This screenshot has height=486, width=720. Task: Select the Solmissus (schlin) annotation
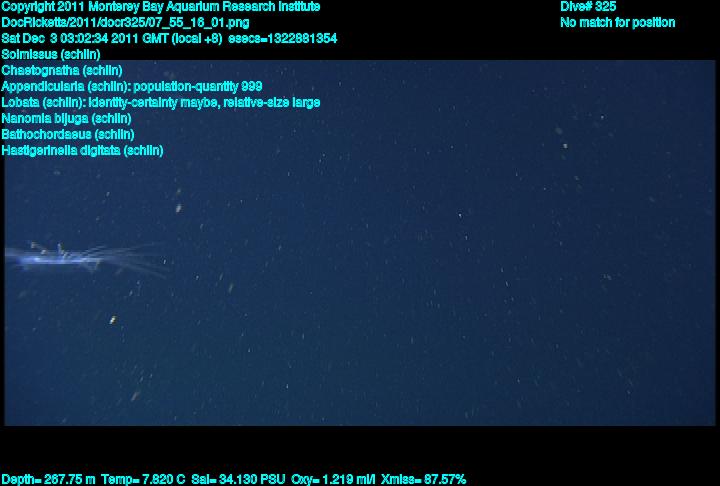point(51,54)
